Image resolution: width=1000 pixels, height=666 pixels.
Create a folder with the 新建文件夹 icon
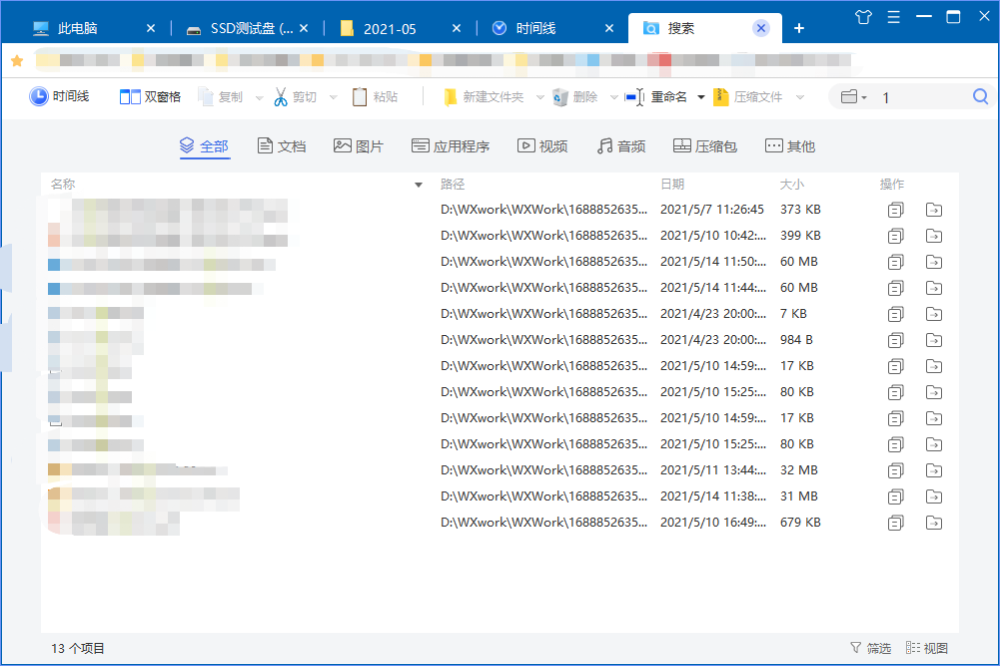click(451, 96)
